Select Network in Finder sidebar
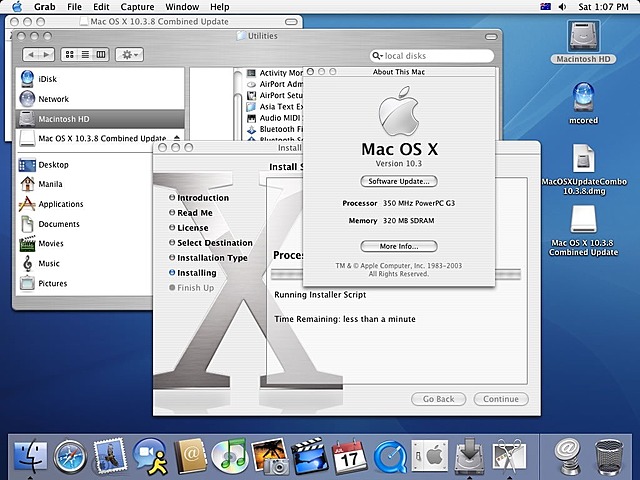 [x=100, y=99]
